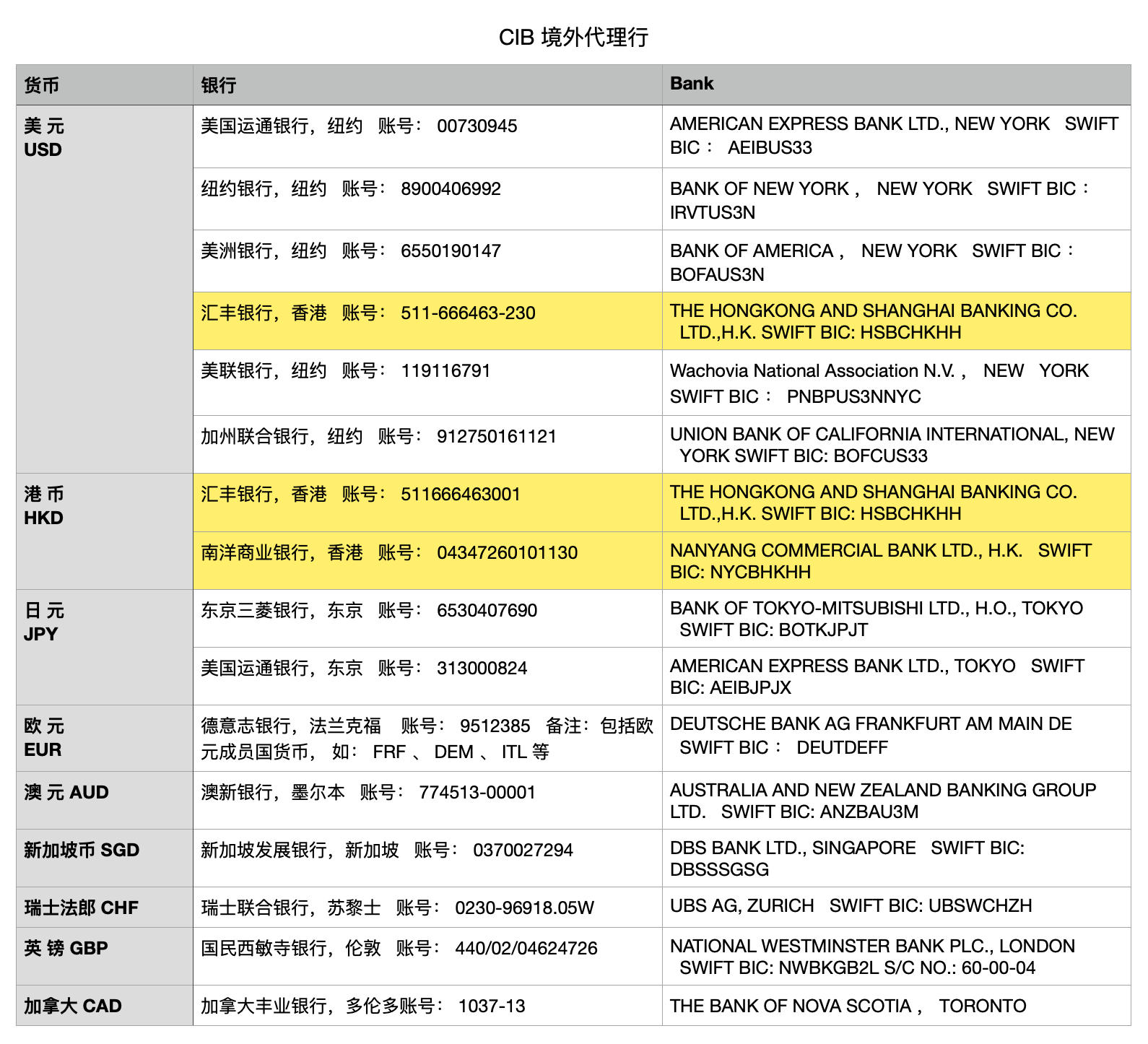The width and height of the screenshot is (1148, 1044).
Task: Click the NATIONAL WESTMINSTER BANK NWBKGB2L cell
Action: (x=896, y=957)
